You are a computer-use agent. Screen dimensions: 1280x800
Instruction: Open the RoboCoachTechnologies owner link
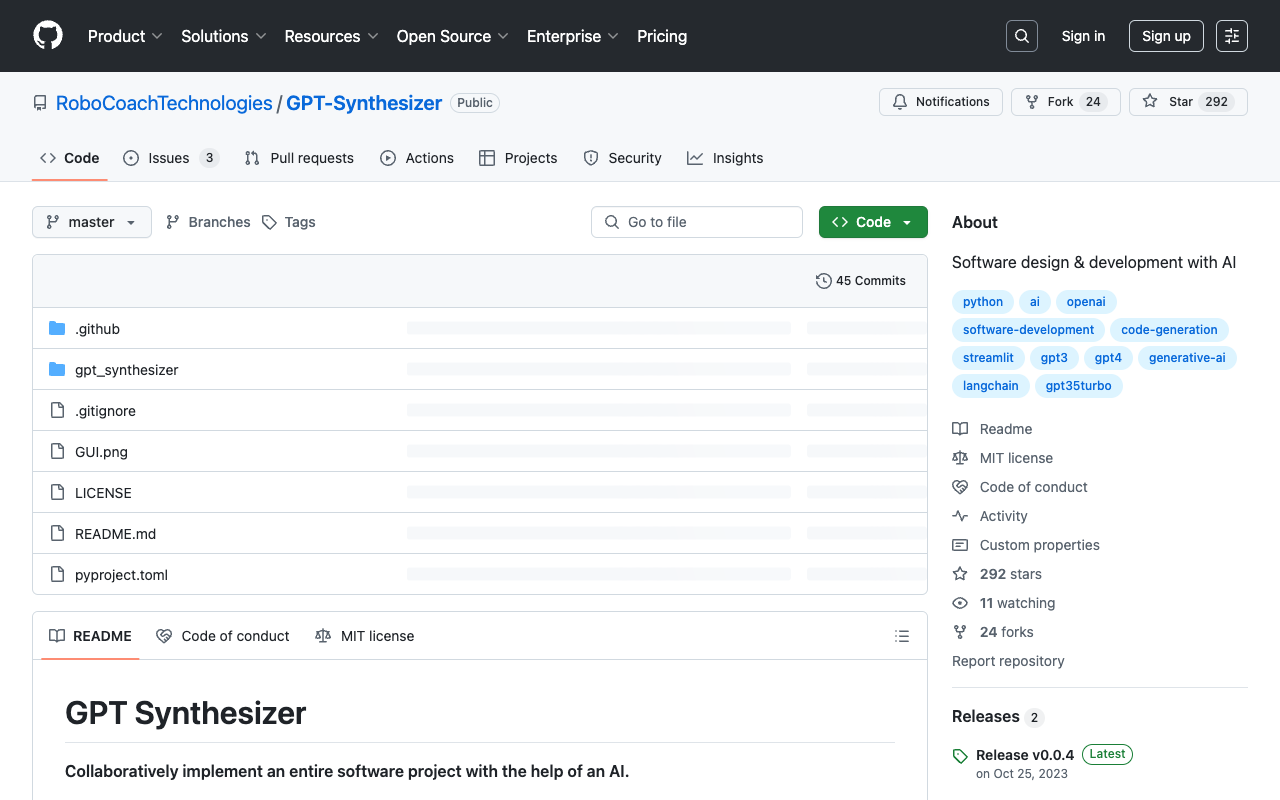click(x=164, y=103)
